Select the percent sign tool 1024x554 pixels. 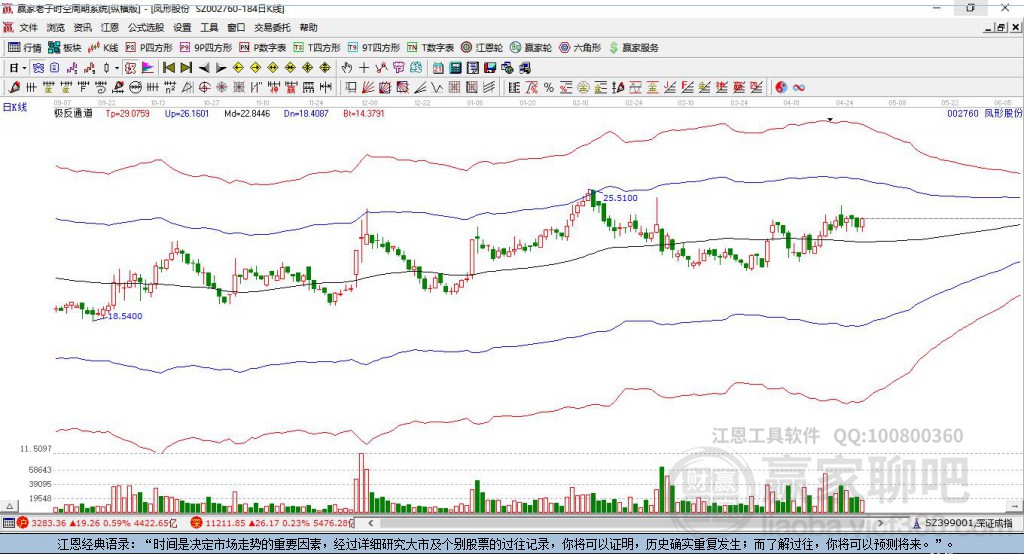click(x=549, y=88)
